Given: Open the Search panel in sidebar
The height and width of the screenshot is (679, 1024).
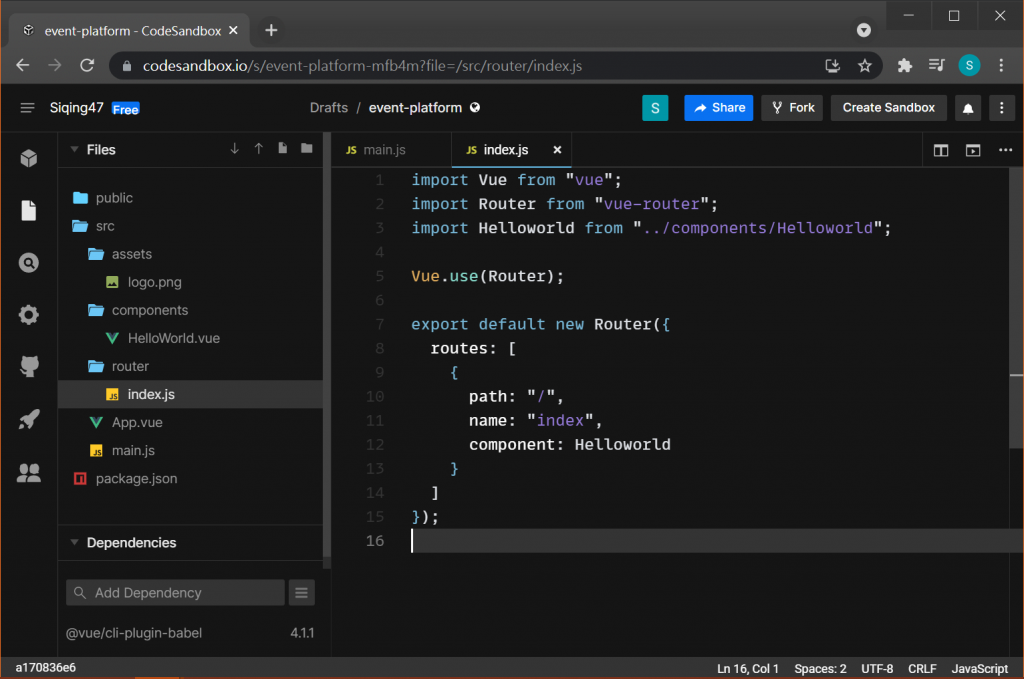Looking at the screenshot, I should tap(29, 262).
